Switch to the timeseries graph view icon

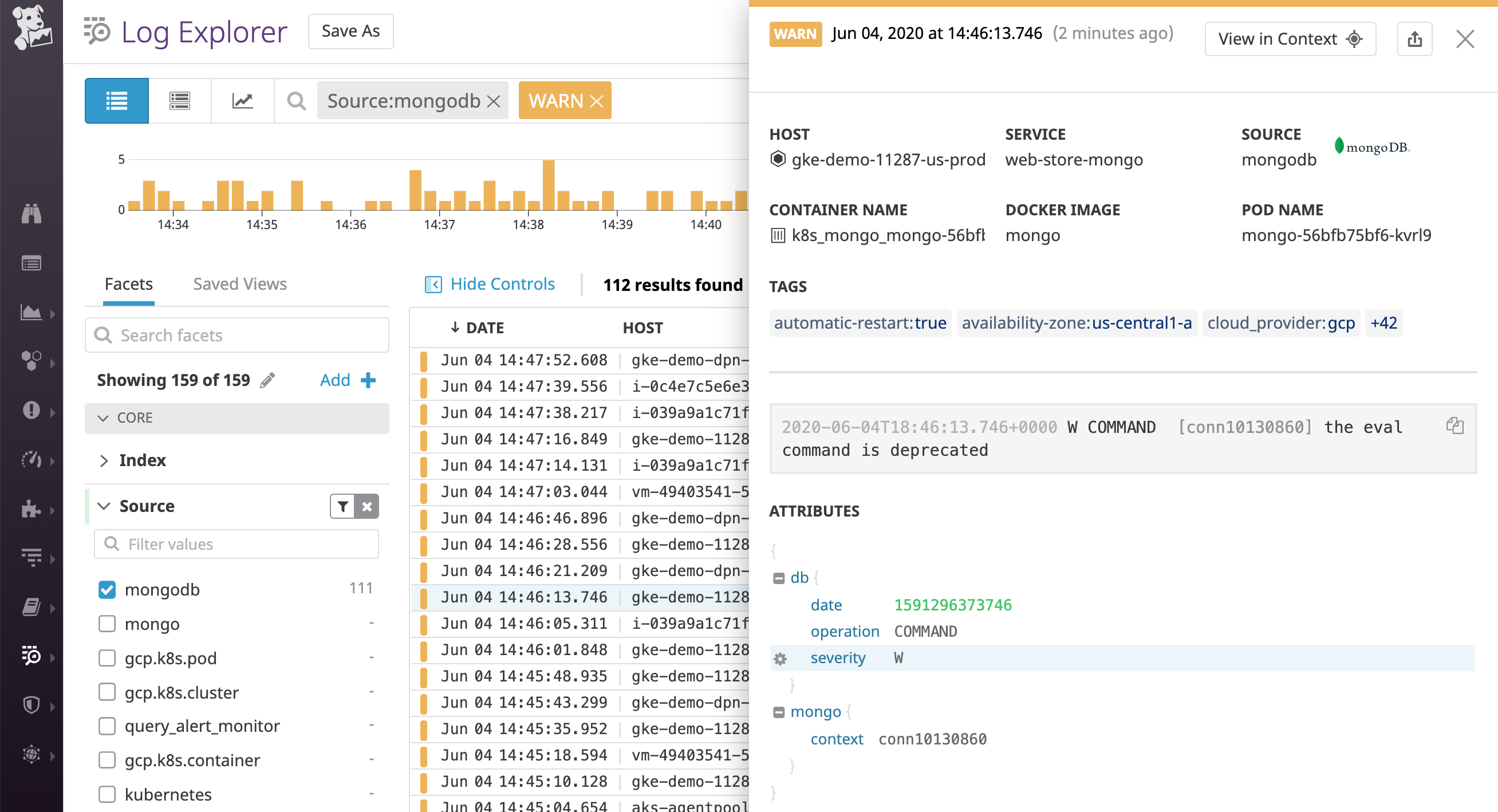[242, 100]
